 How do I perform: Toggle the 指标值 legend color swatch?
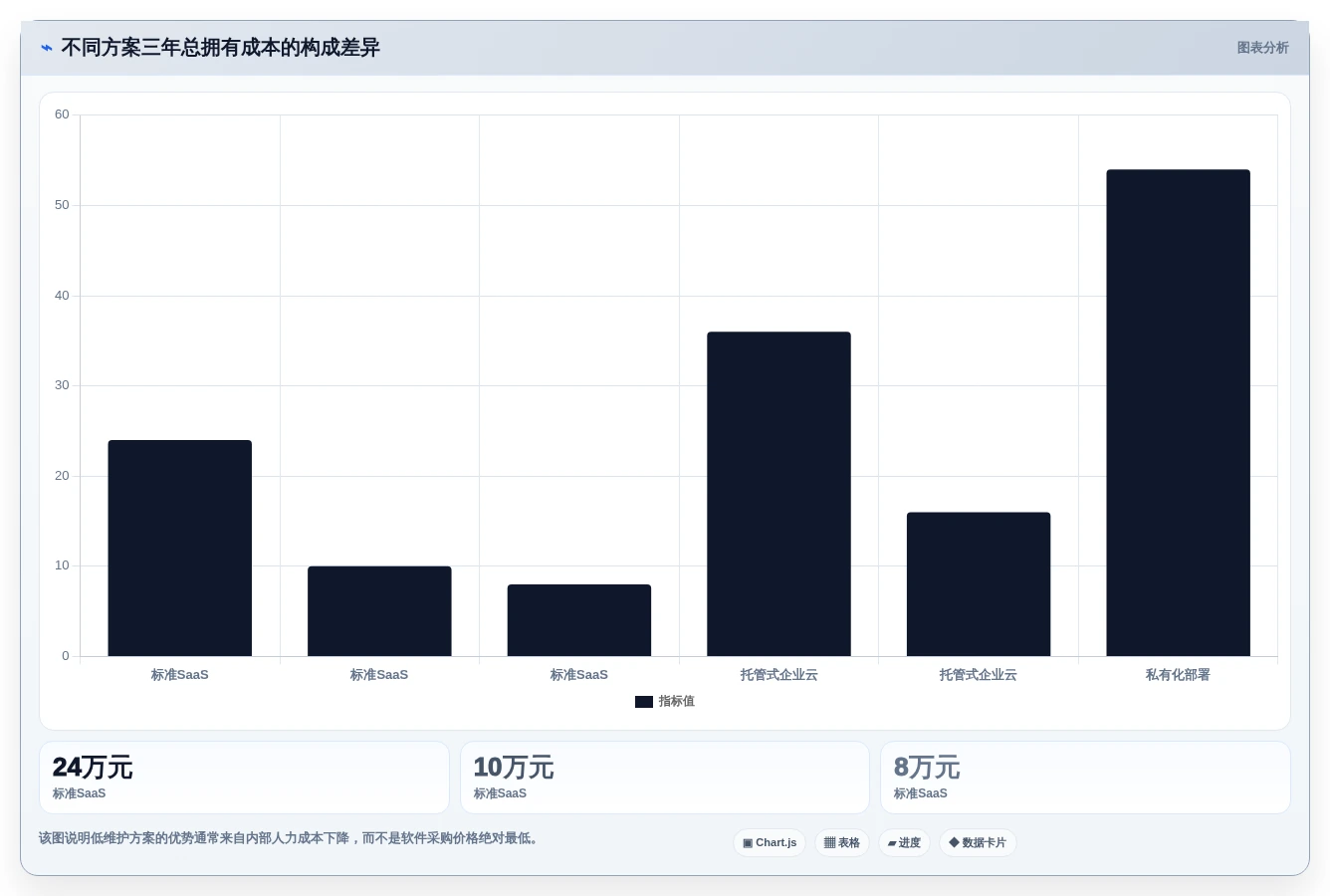pyautogui.click(x=644, y=702)
